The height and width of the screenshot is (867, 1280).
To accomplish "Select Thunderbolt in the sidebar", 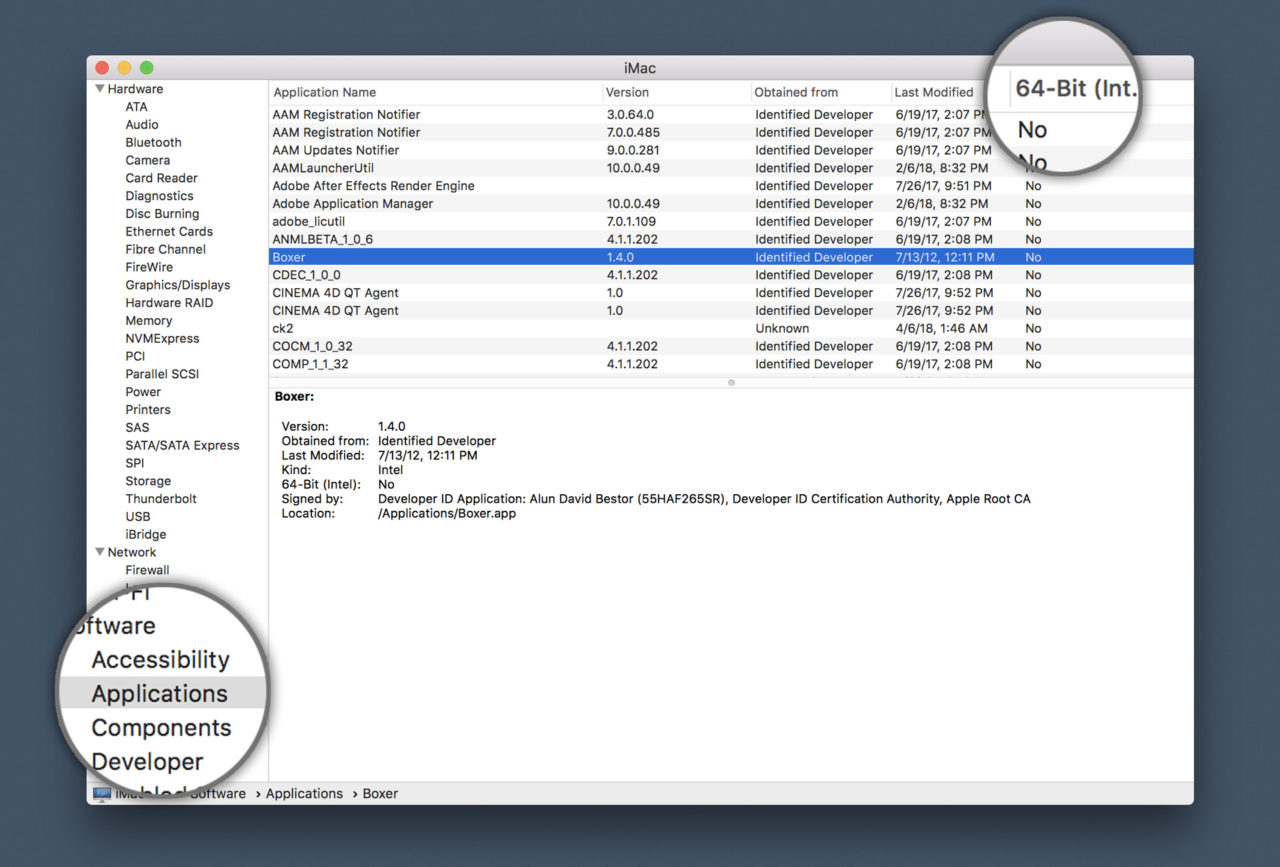I will tap(161, 499).
